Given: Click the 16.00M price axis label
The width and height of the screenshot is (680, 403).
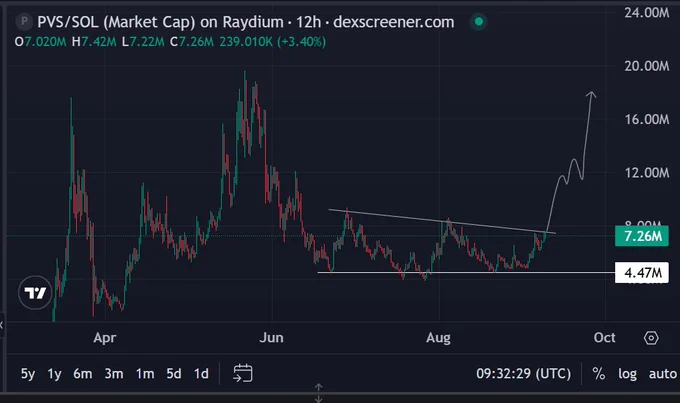Looking at the screenshot, I should tap(647, 119).
